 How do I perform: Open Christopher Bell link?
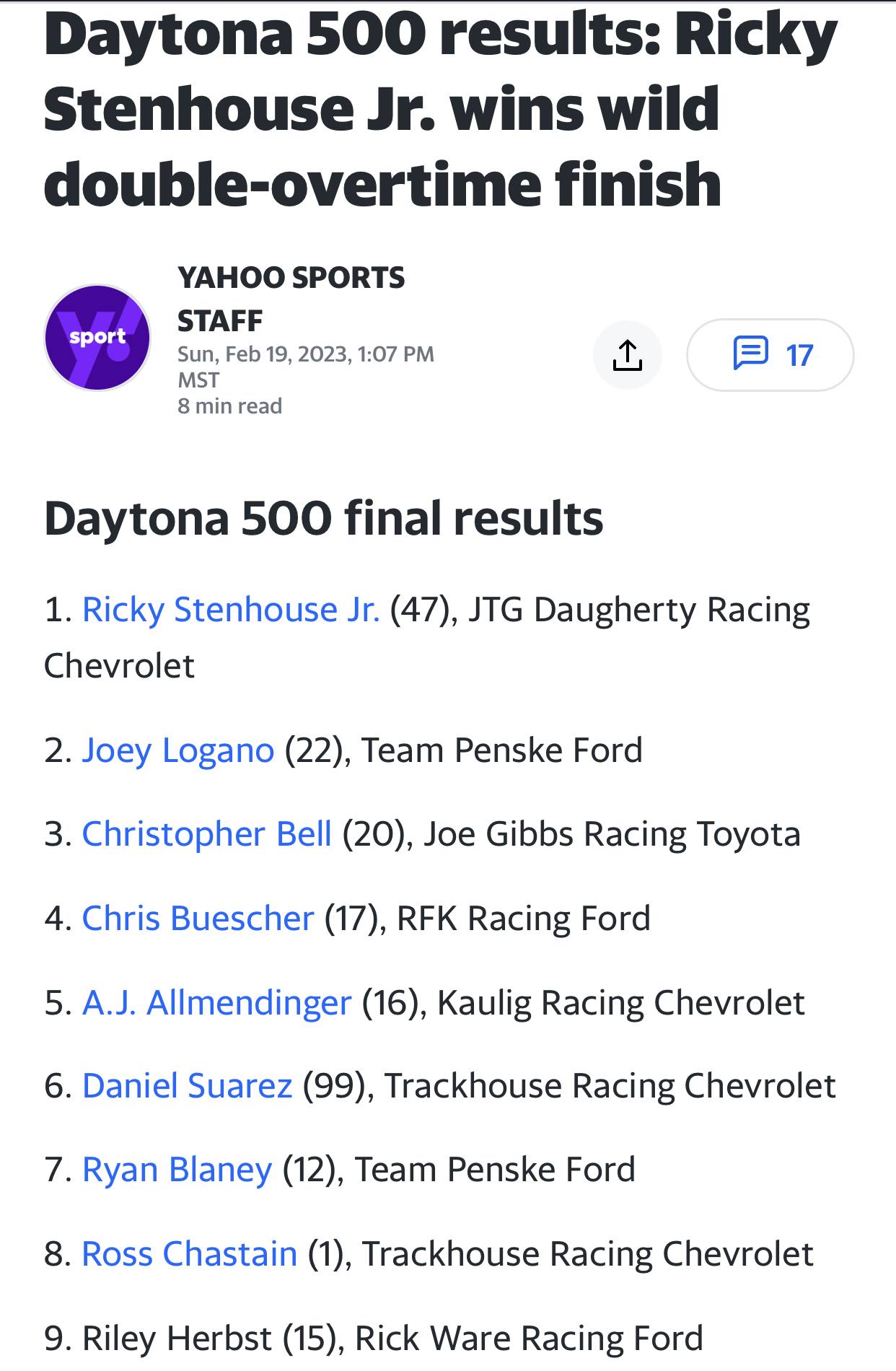tap(207, 834)
